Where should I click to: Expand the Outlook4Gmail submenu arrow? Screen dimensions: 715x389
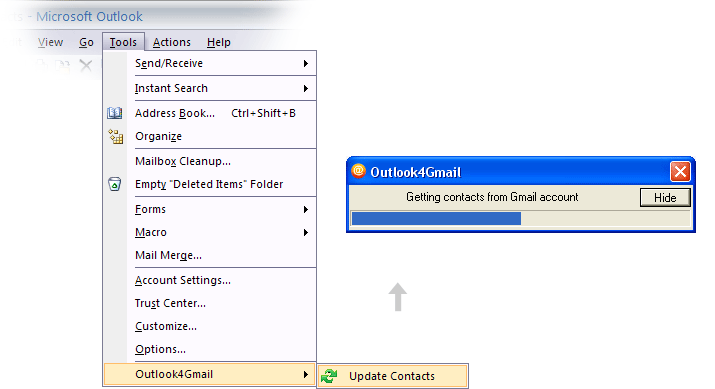[306, 375]
